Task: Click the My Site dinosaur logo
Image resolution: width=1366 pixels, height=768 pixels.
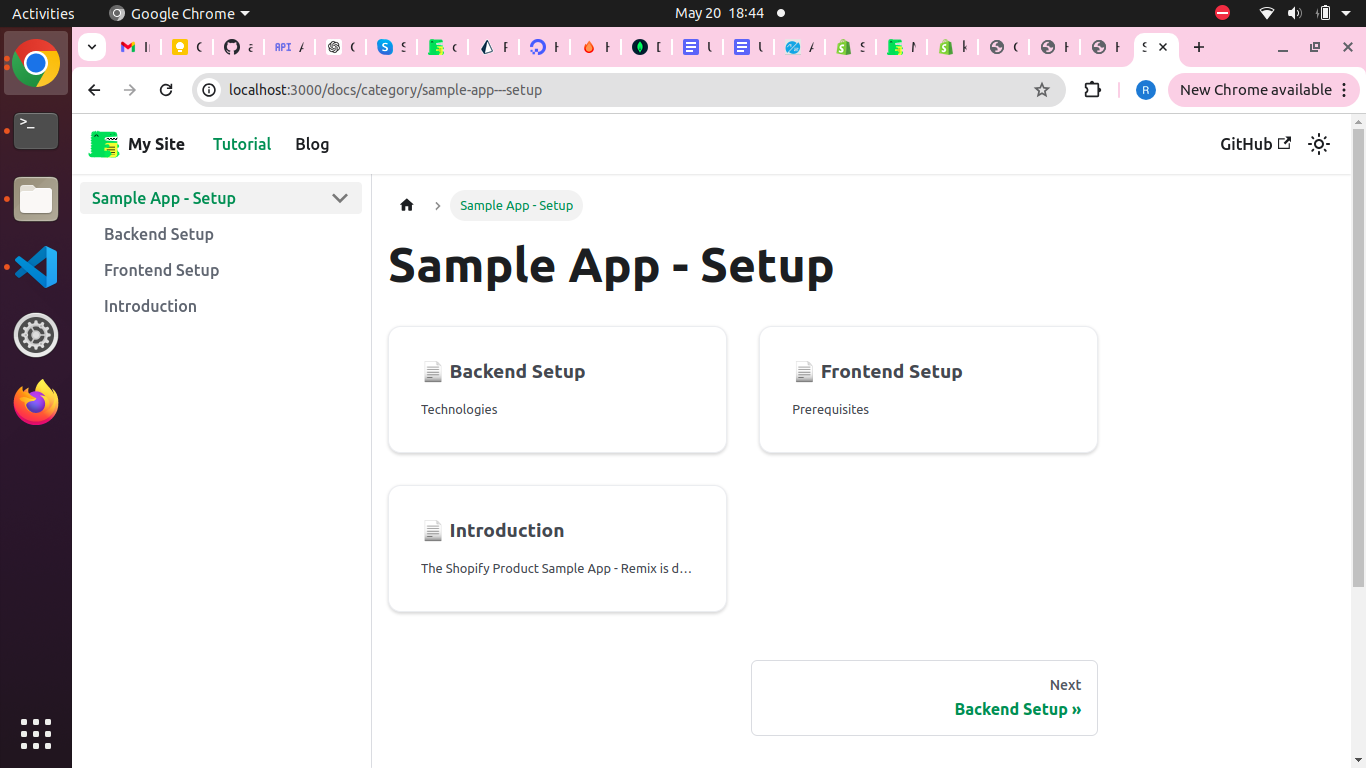Action: pyautogui.click(x=104, y=144)
